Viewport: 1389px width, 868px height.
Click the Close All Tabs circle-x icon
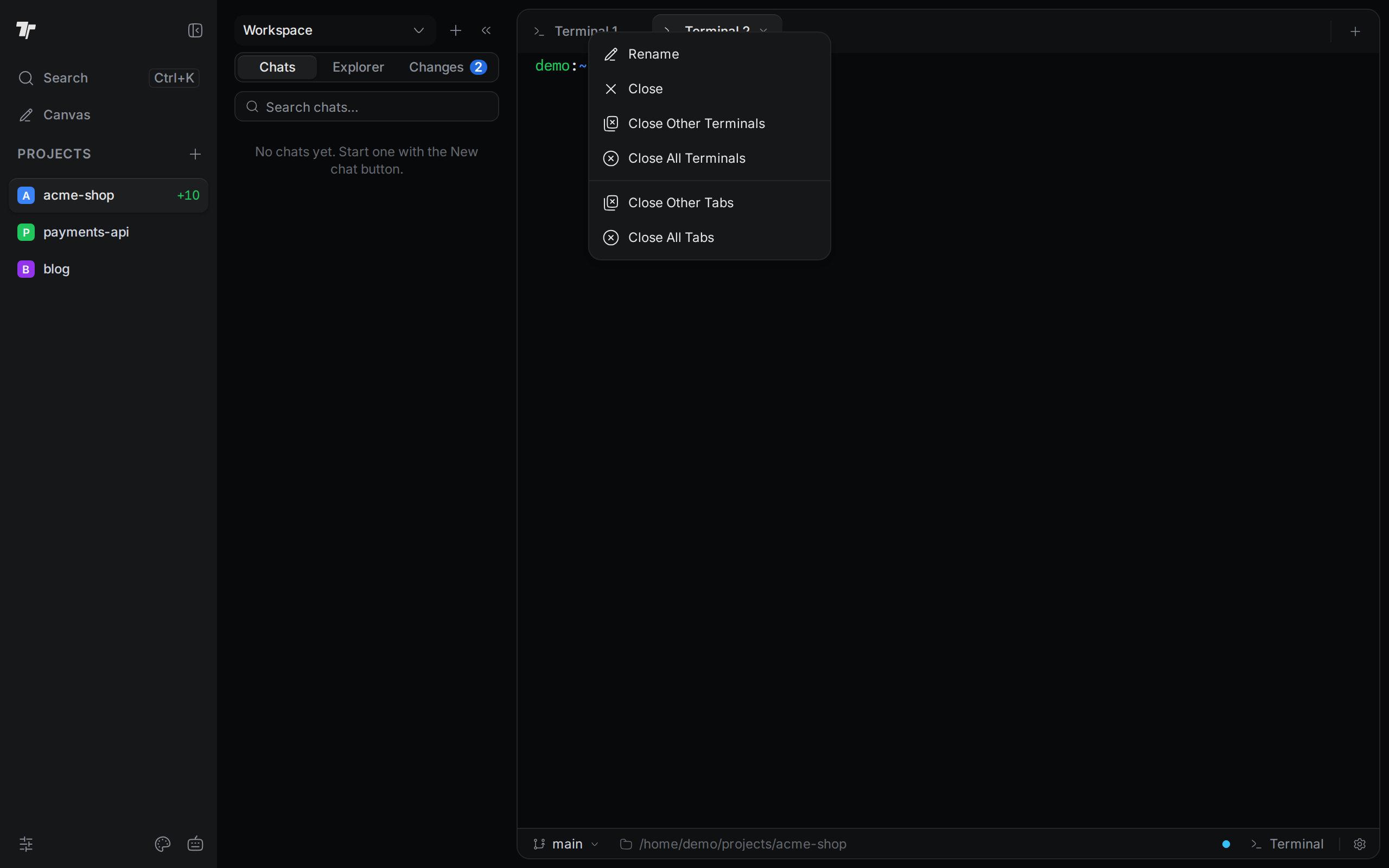tap(611, 237)
